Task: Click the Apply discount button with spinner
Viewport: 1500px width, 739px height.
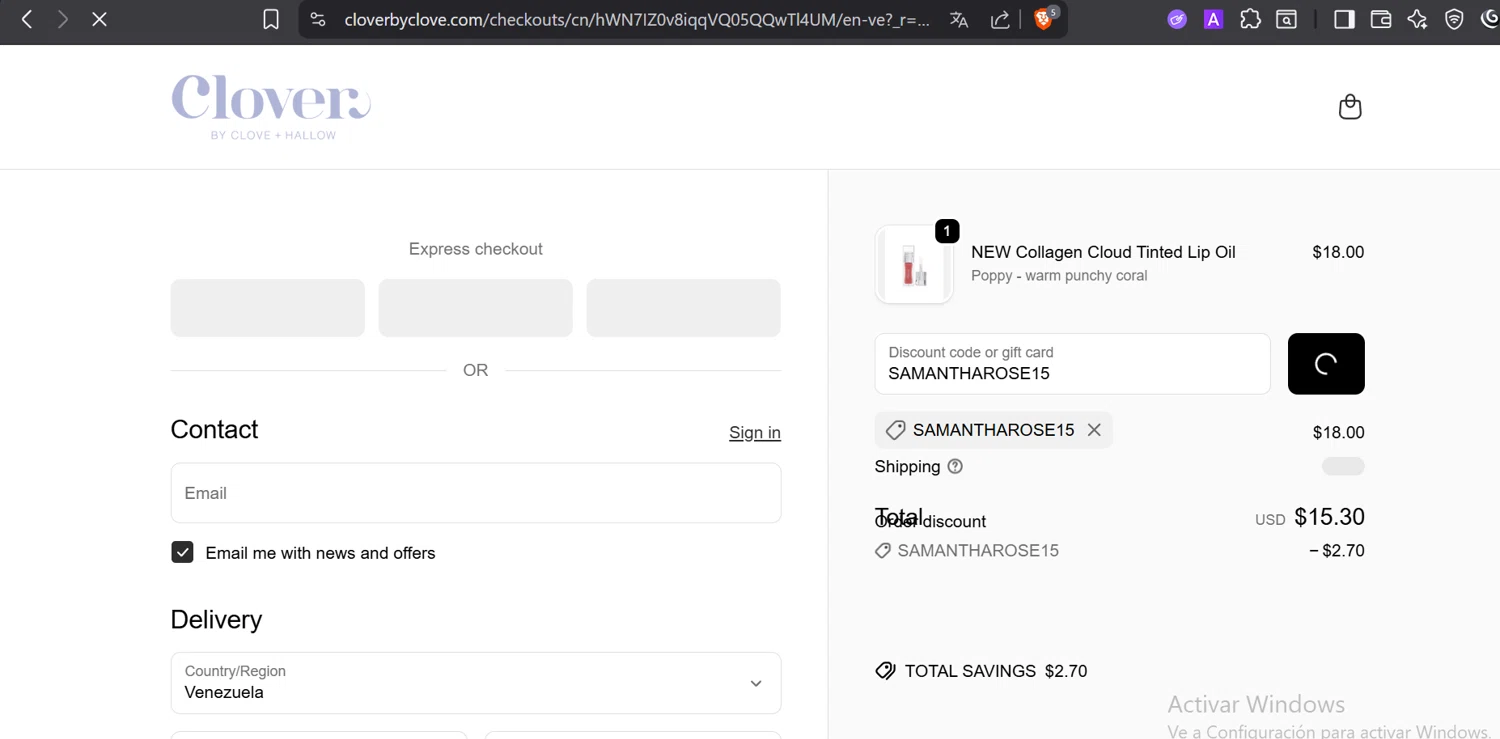Action: (x=1326, y=364)
